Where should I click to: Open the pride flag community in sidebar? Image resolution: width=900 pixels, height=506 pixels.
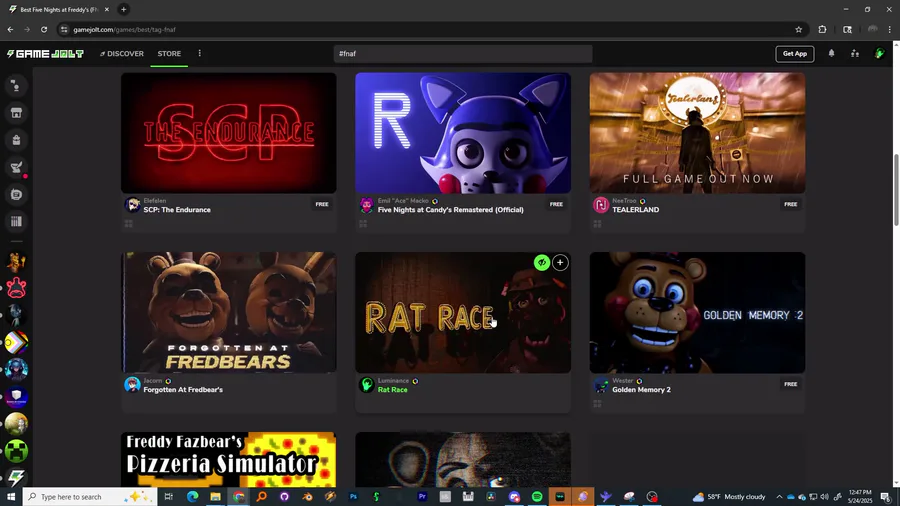click(16, 343)
